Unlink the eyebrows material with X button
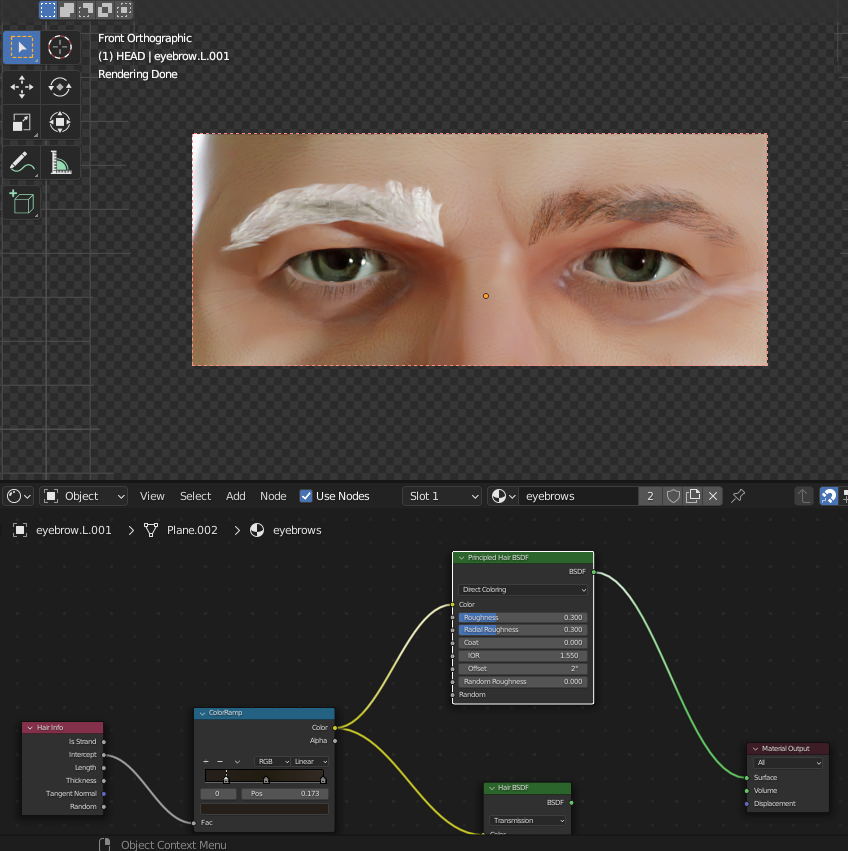Image resolution: width=848 pixels, height=851 pixels. [713, 496]
